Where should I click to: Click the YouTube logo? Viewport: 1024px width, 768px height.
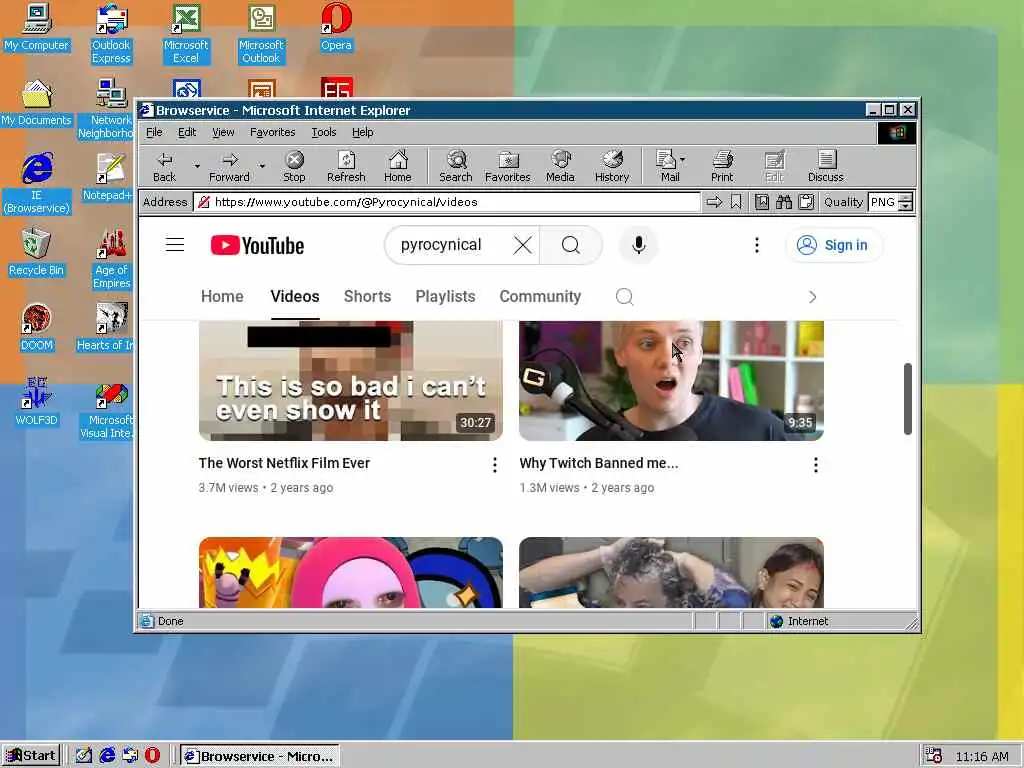click(257, 246)
